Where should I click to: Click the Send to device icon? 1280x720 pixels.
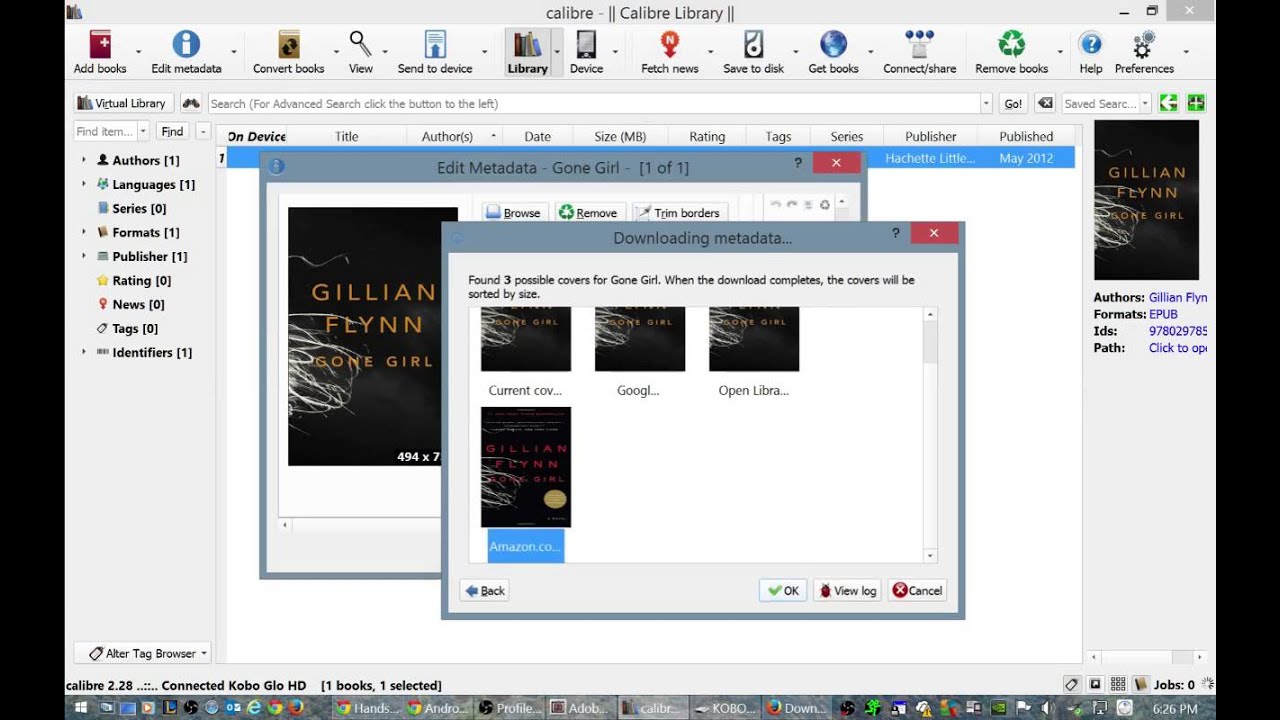coord(435,44)
